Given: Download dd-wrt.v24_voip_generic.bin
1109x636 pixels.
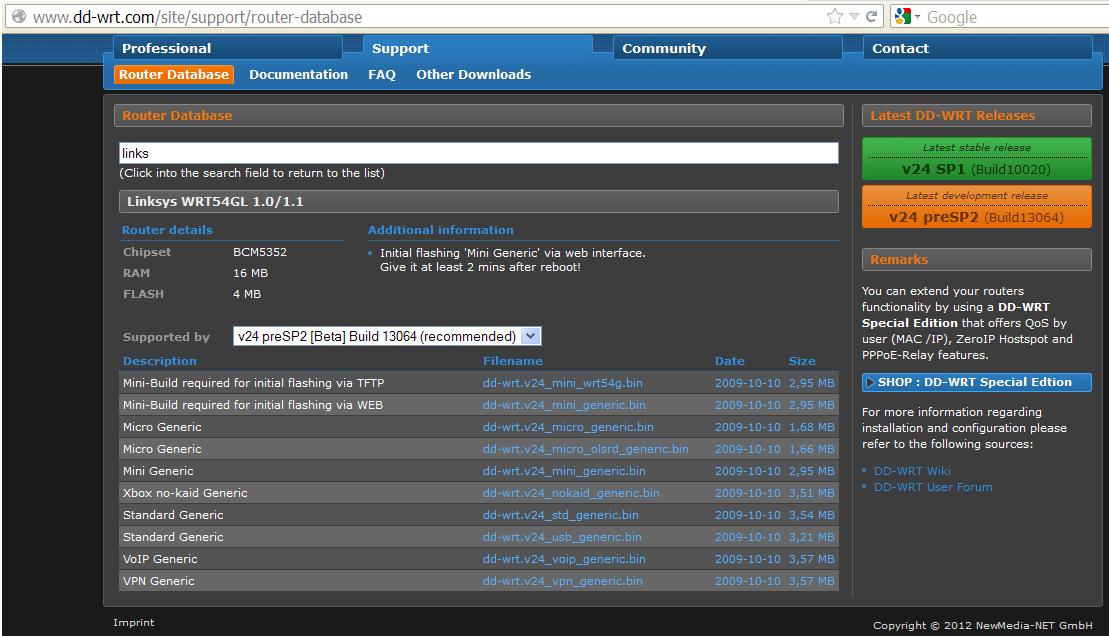Looking at the screenshot, I should (564, 559).
